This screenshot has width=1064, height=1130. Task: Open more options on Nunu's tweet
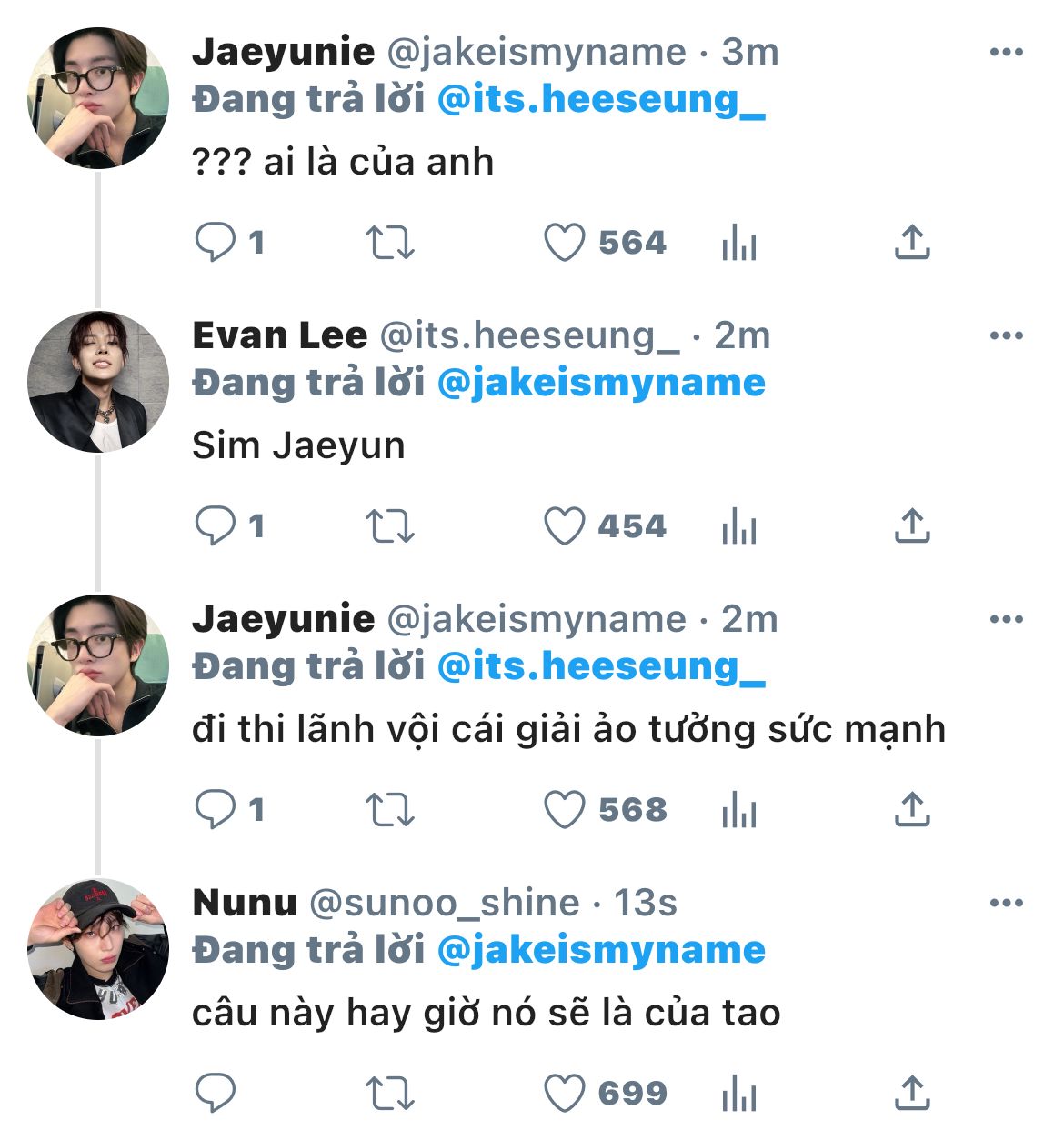point(1006,903)
